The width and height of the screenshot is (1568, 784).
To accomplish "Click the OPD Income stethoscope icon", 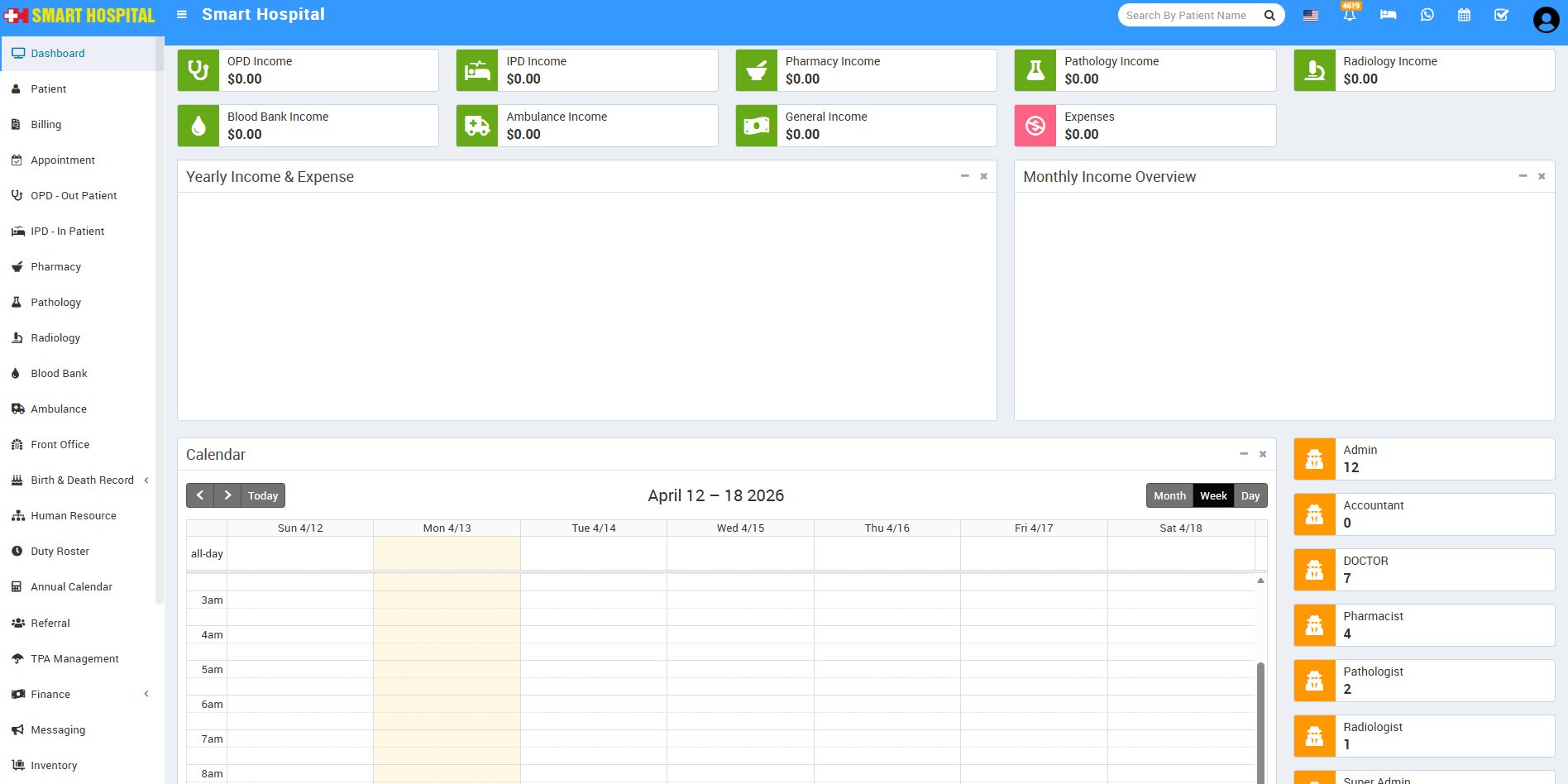I will pos(198,70).
